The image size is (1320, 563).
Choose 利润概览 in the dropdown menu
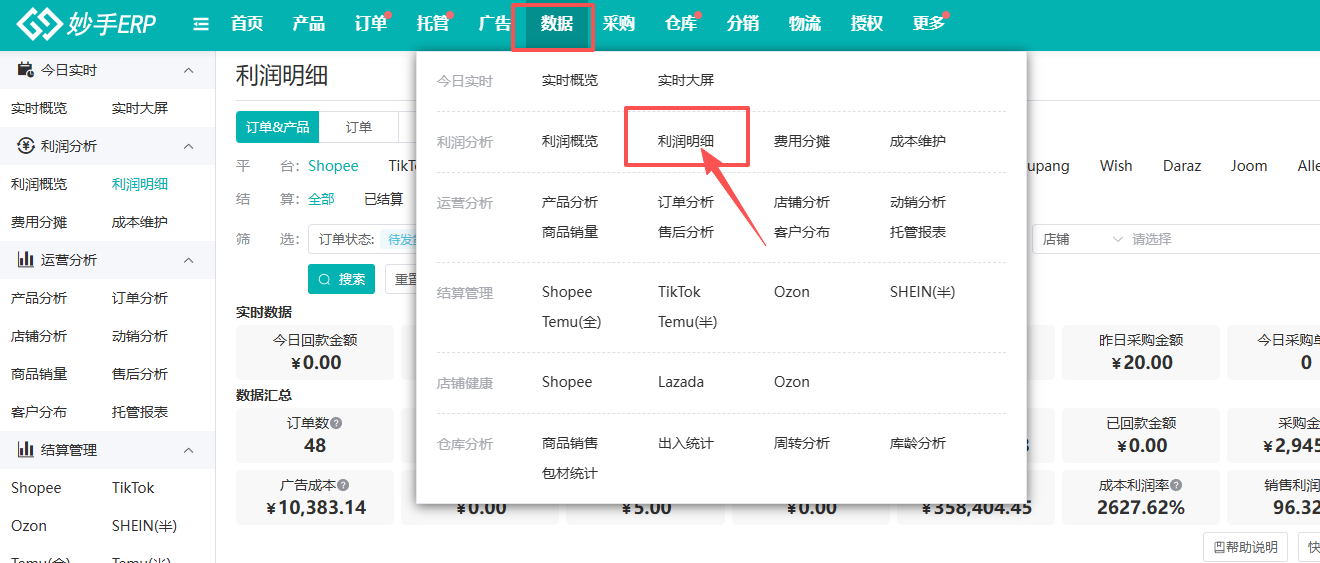570,141
